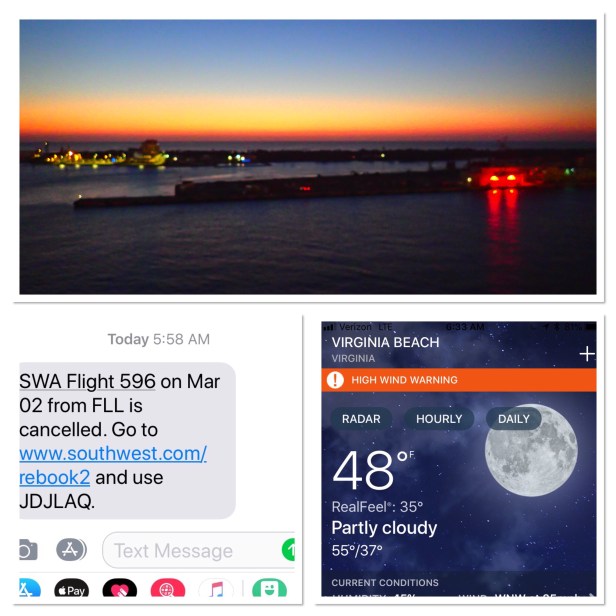Image resolution: width=616 pixels, height=616 pixels.
Task: Add a location with the plus icon
Action: [x=587, y=354]
